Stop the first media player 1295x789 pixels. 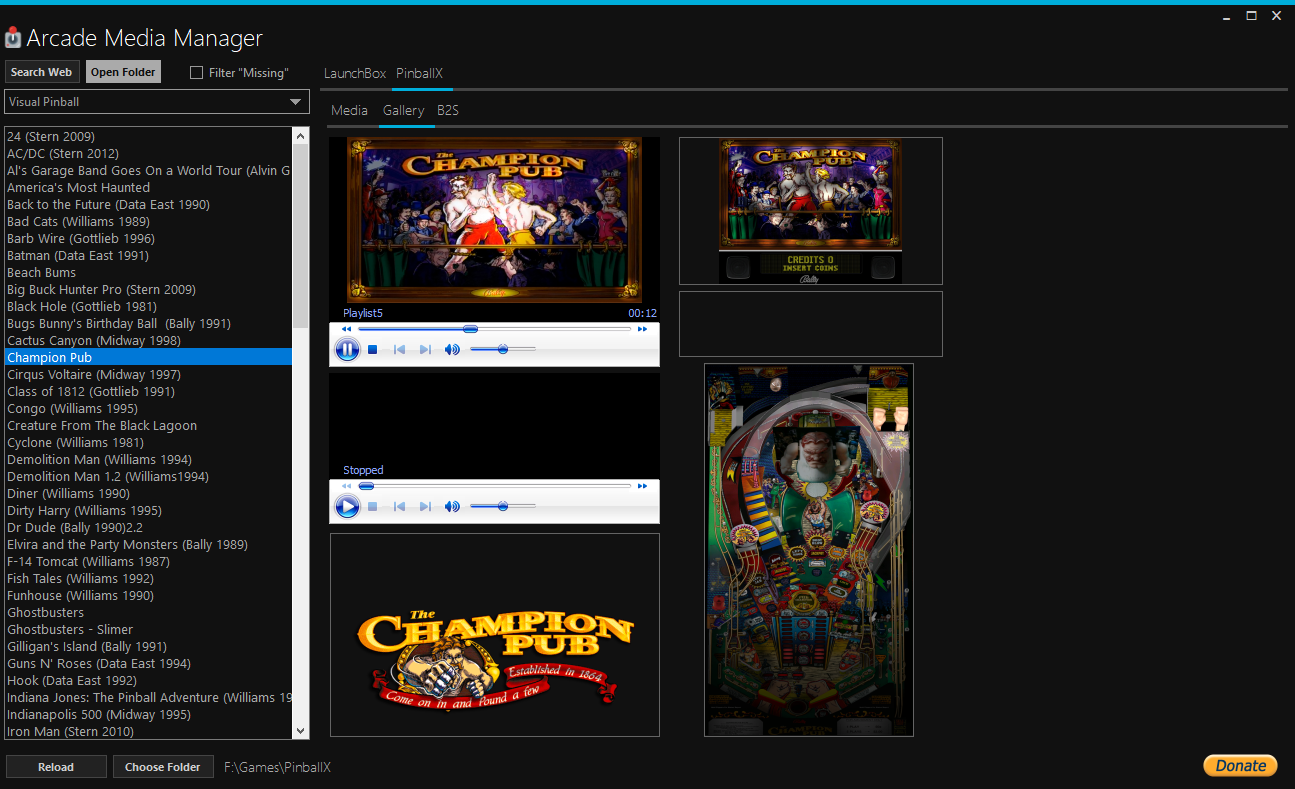[x=373, y=349]
